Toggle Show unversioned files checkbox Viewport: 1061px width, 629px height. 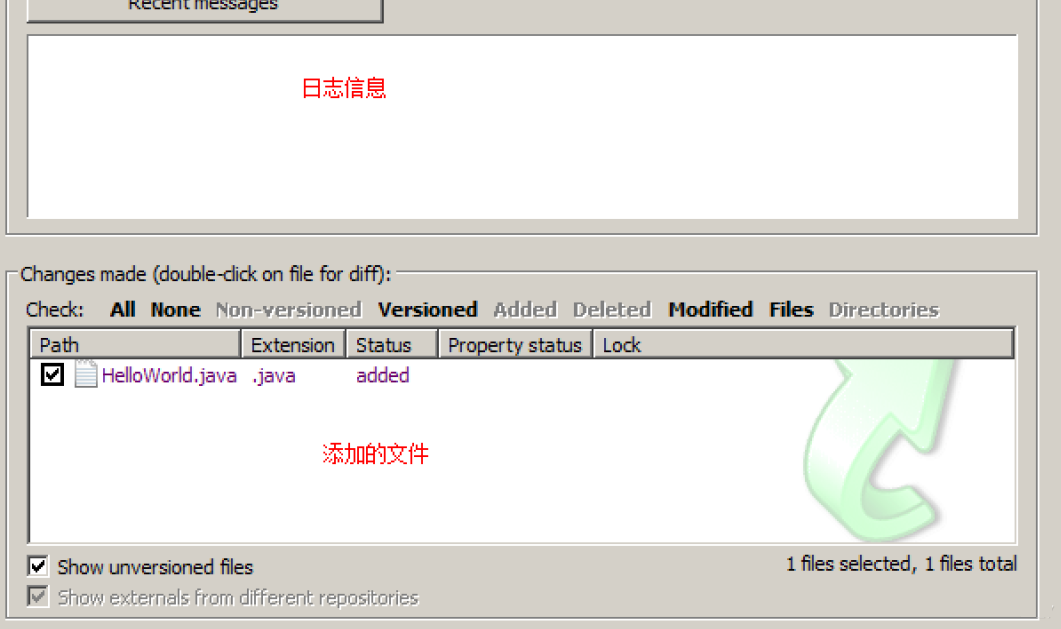38,566
